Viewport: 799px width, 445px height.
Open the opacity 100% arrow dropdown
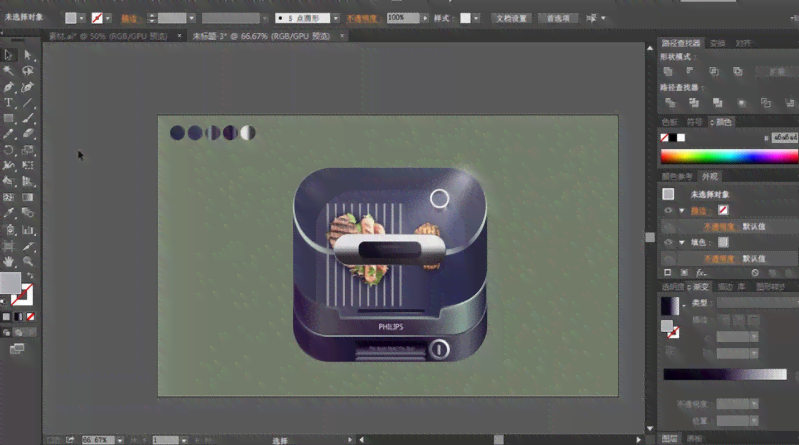click(x=425, y=18)
